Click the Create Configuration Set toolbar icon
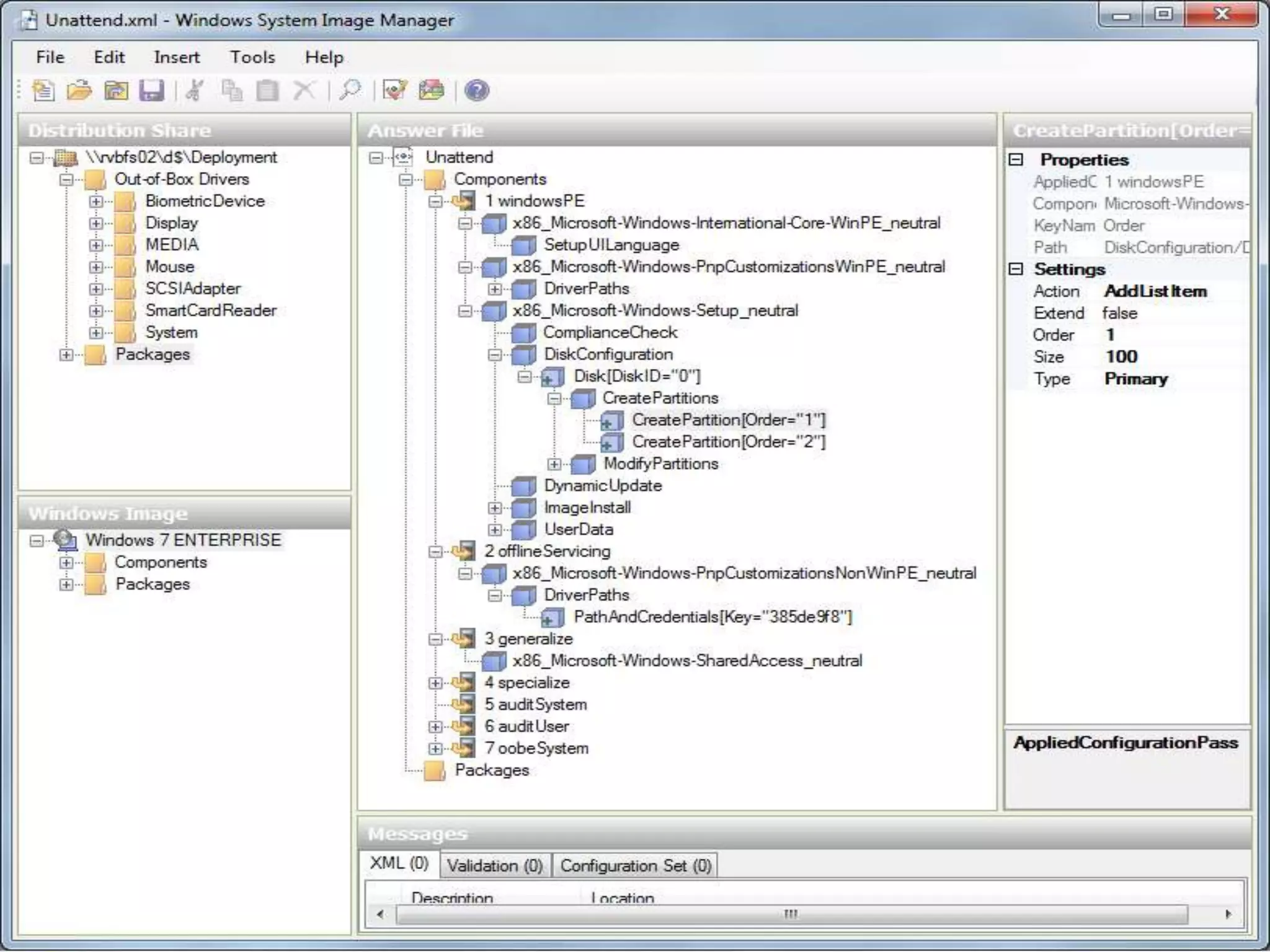Image resolution: width=1270 pixels, height=952 pixels. pyautogui.click(x=432, y=90)
